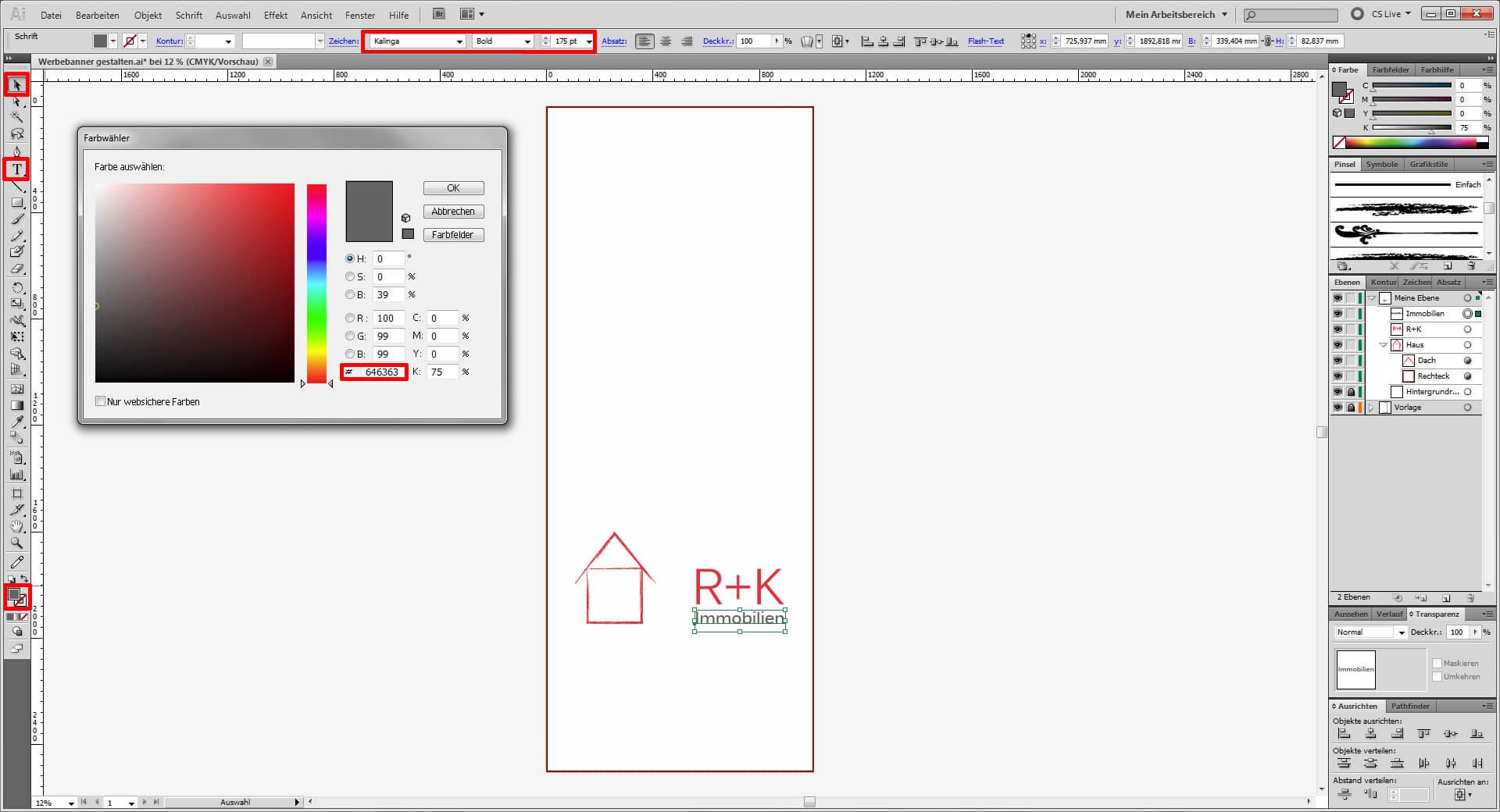Select the Rectangle tool
Screen dimensions: 1500x812
click(16, 203)
